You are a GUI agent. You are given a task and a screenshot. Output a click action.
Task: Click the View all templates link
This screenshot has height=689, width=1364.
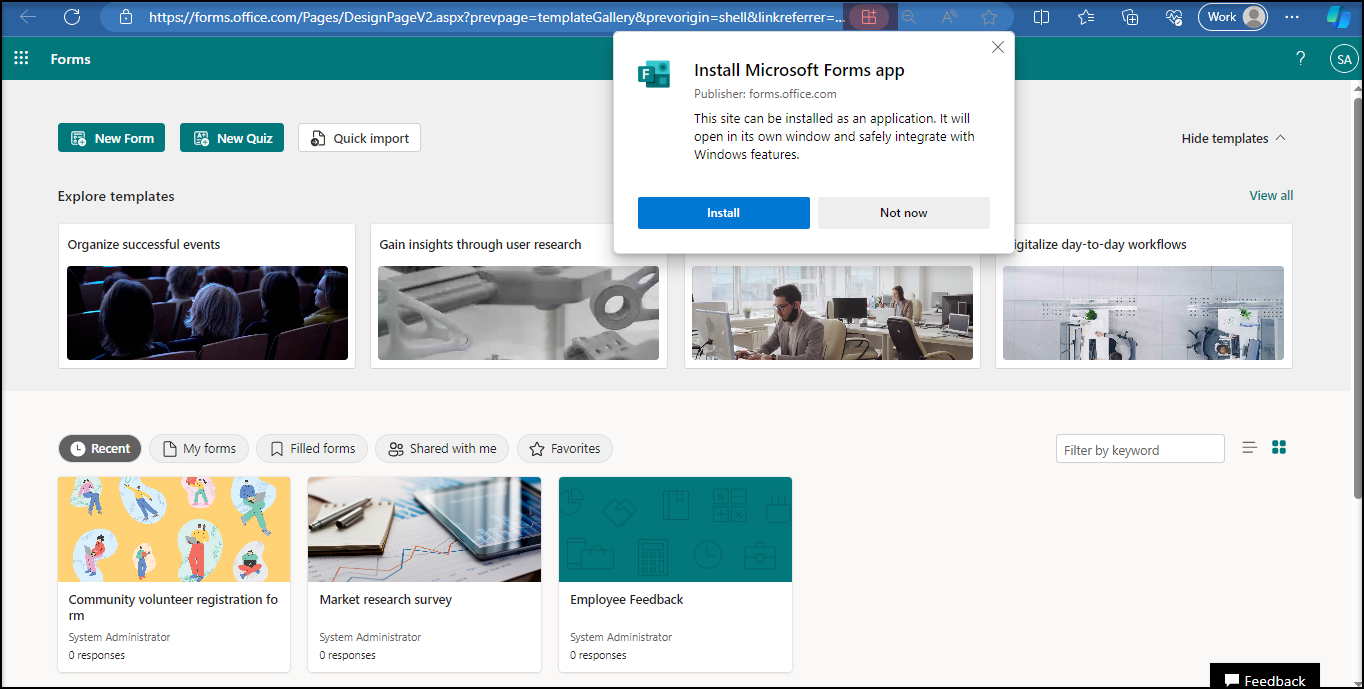(x=1270, y=196)
